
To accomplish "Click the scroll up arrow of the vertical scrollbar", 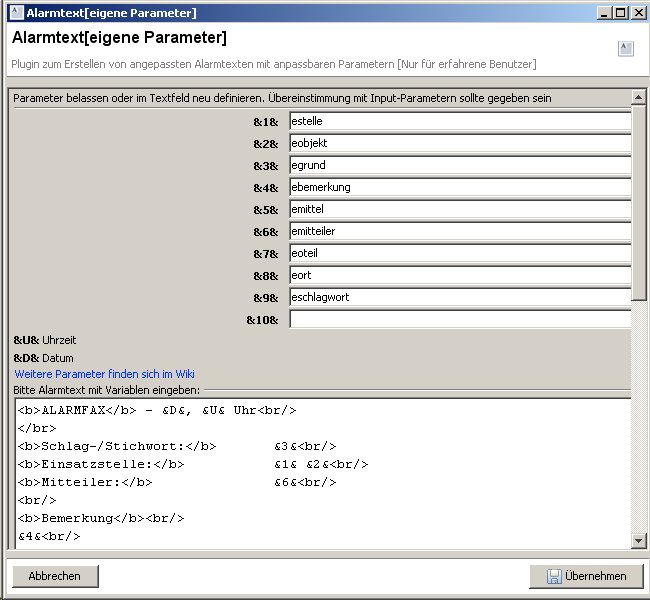I will click(x=639, y=98).
